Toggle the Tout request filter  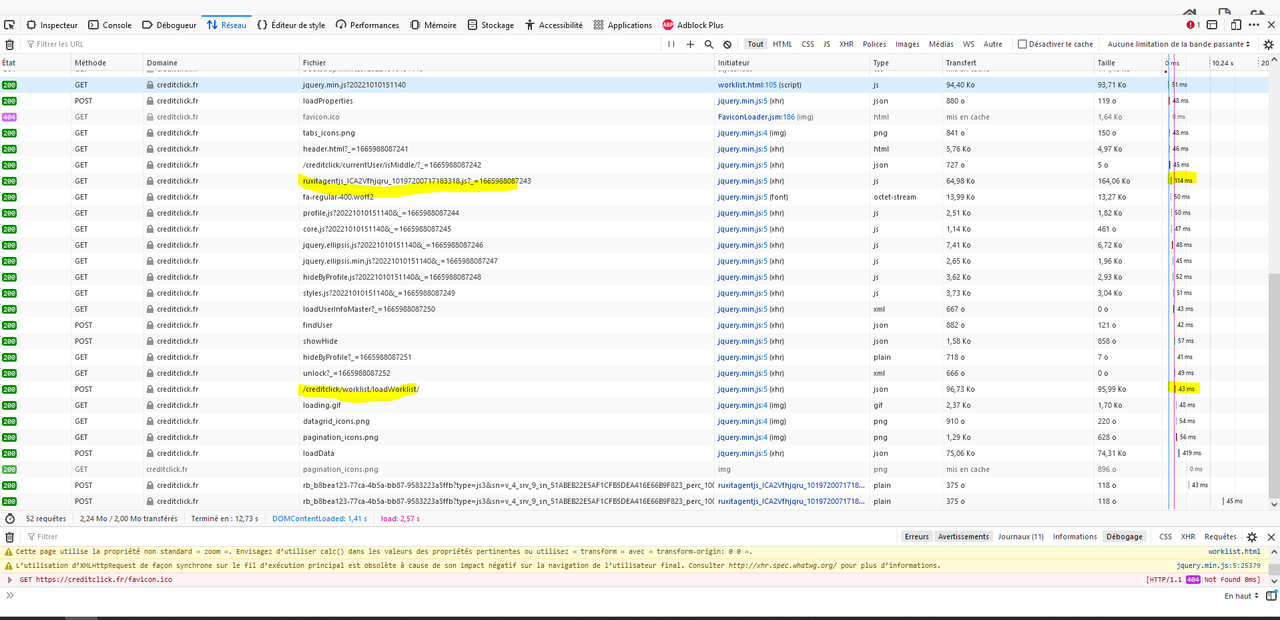(x=755, y=44)
